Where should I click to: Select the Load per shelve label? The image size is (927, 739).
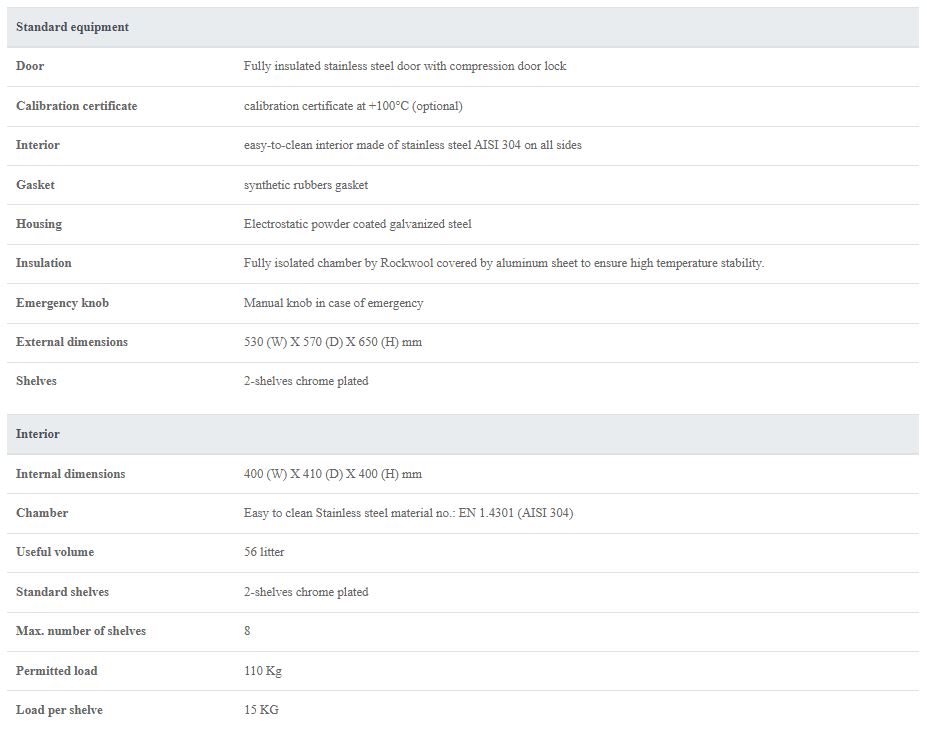point(59,710)
